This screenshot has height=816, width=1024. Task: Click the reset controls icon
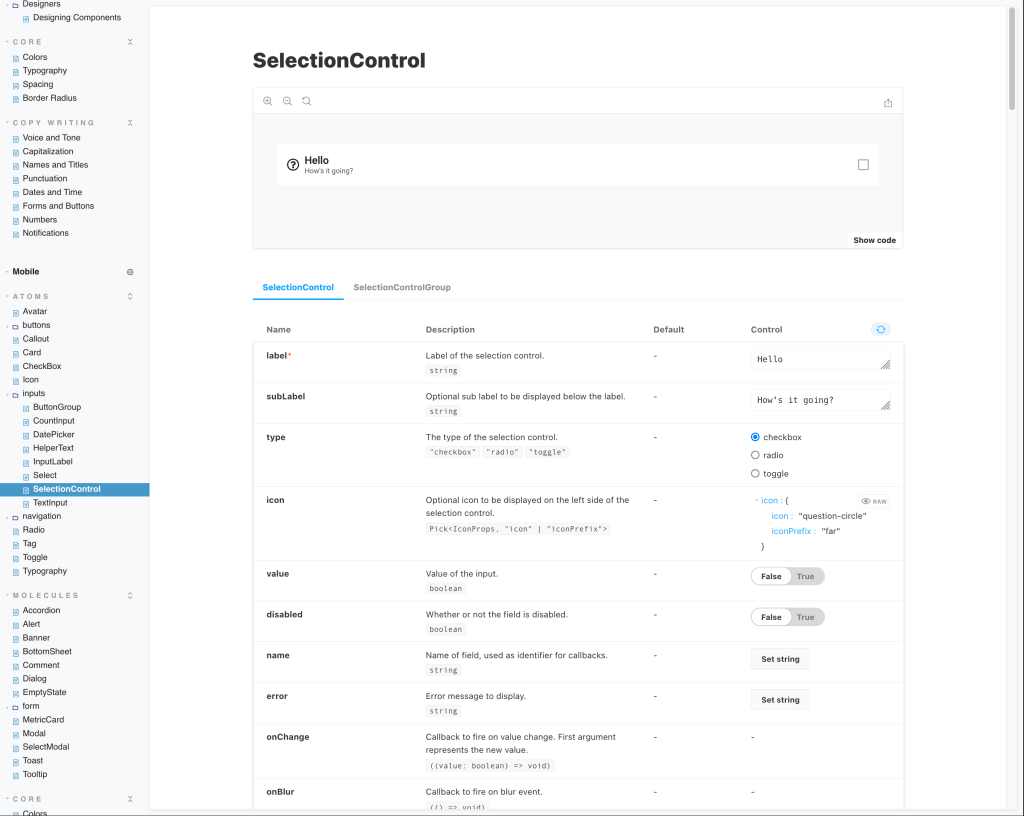(880, 329)
